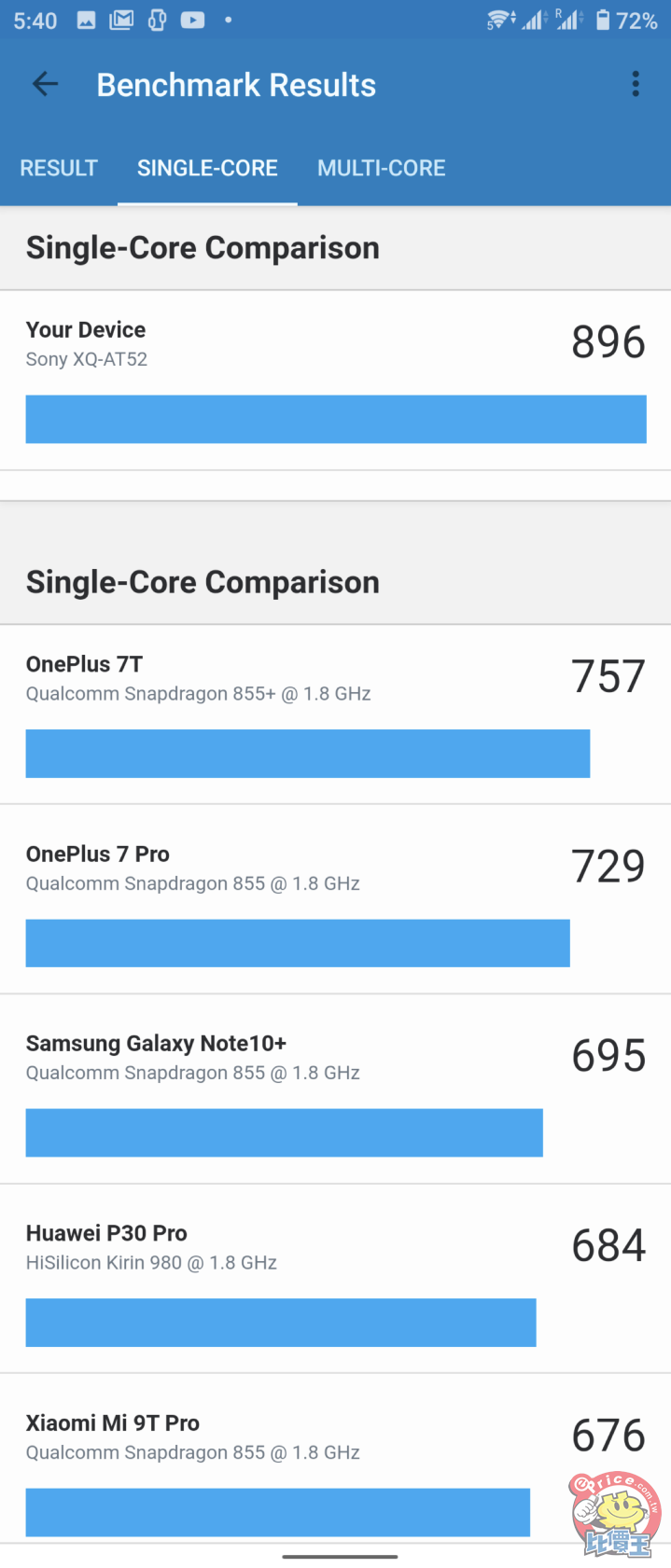The width and height of the screenshot is (671, 1568).
Task: Open the three-dot overflow menu
Action: click(x=636, y=84)
